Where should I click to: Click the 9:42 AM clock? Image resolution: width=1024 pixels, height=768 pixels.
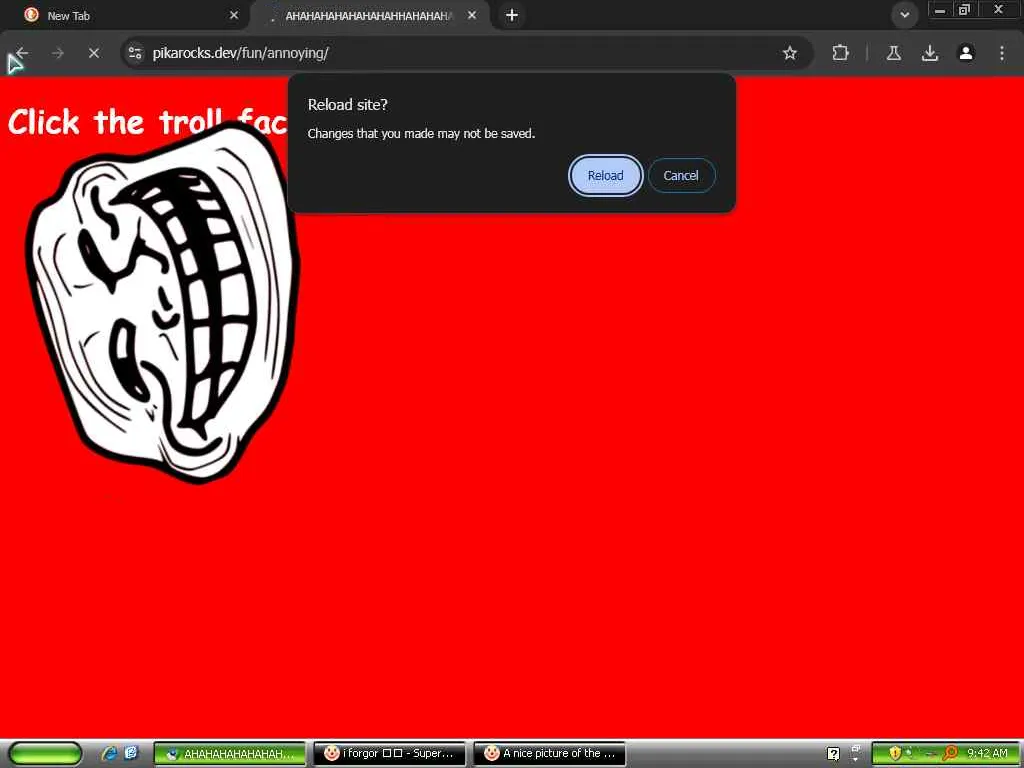[x=987, y=754]
